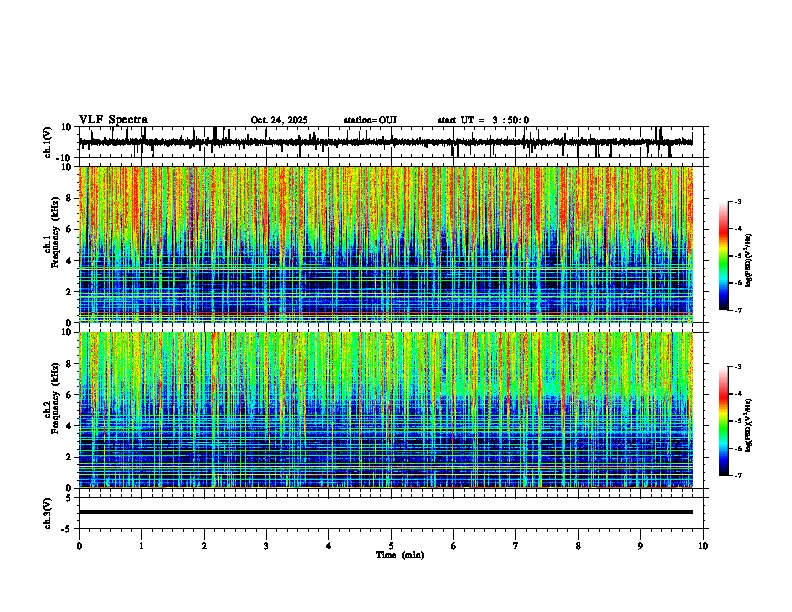Click the ch.1(V) waveform trace panel

click(x=393, y=142)
